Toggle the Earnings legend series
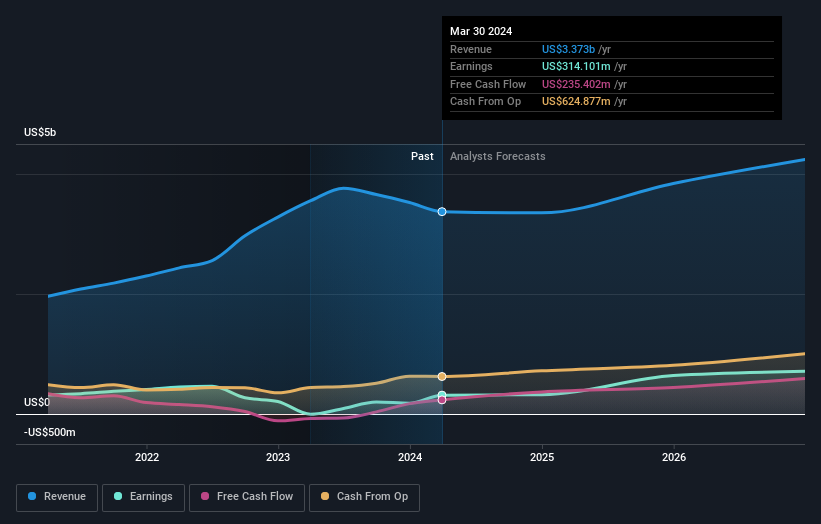Viewport: 821px width, 524px height. point(143,497)
